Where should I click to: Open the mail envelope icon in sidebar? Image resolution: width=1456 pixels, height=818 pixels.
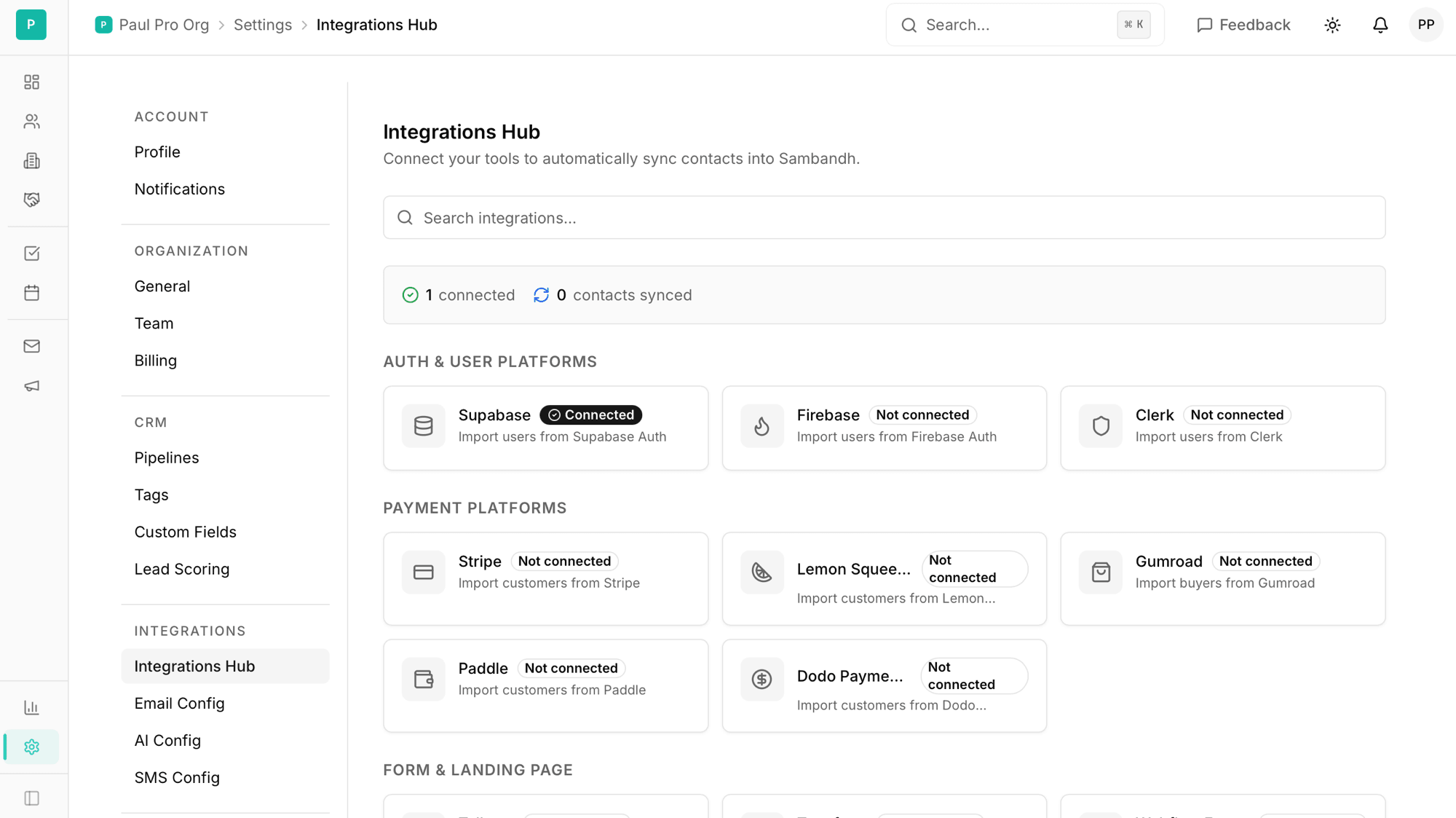click(x=31, y=346)
